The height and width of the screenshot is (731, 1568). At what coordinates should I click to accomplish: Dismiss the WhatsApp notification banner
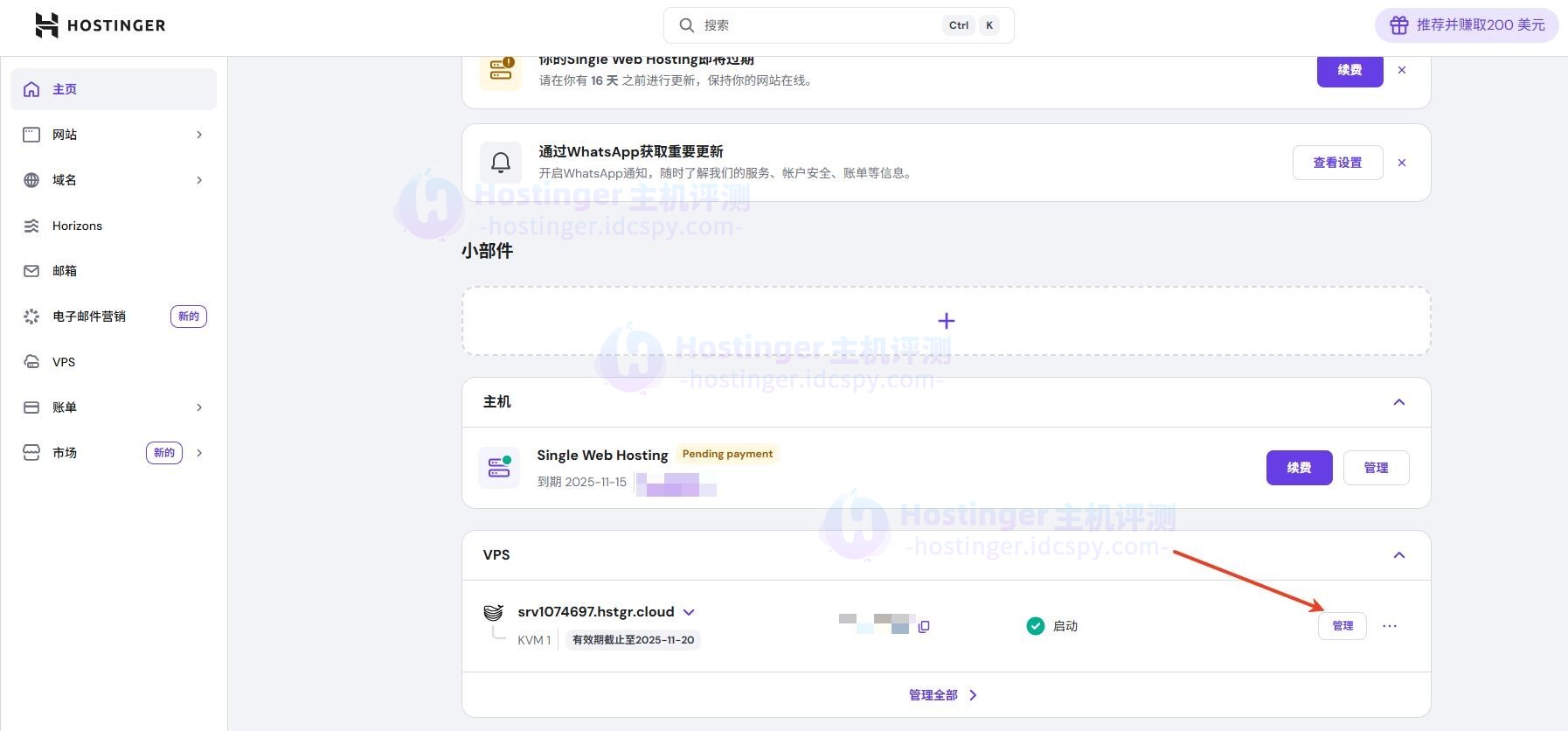click(1402, 163)
